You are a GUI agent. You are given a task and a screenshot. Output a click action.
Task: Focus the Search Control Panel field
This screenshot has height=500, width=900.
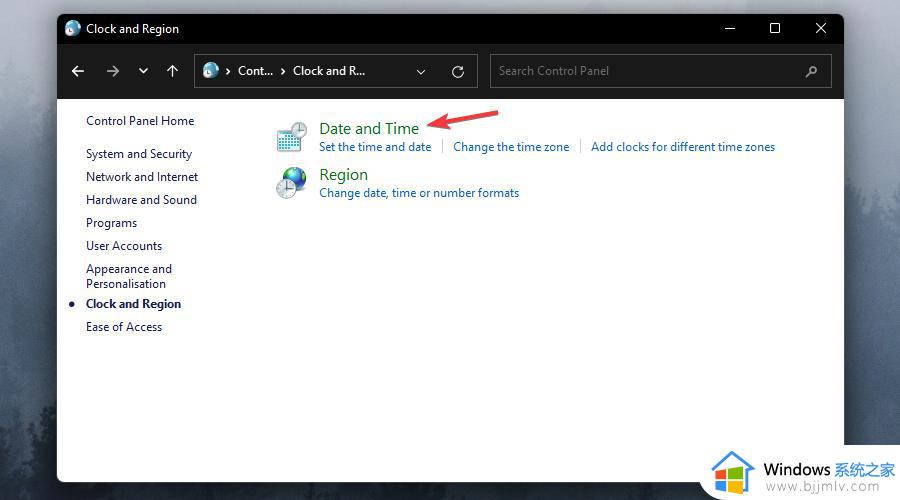click(661, 71)
